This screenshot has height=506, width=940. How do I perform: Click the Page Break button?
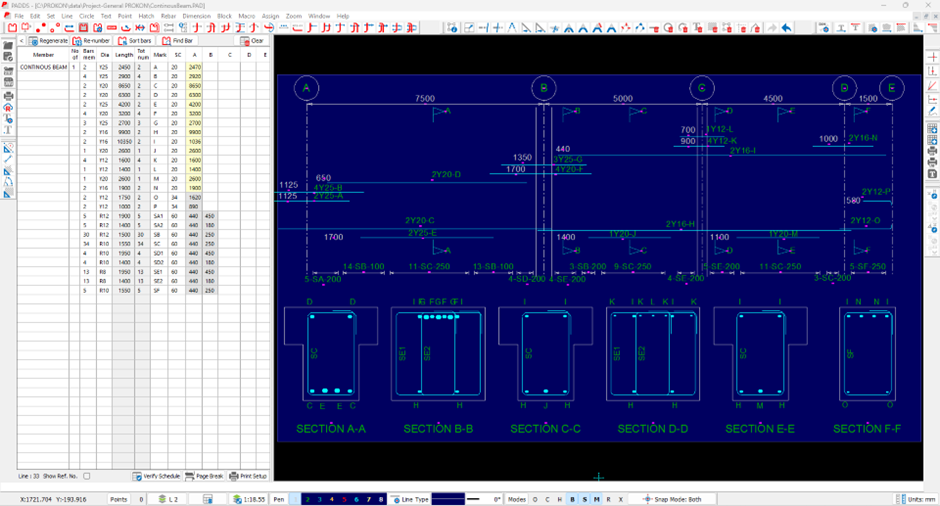[x=204, y=476]
